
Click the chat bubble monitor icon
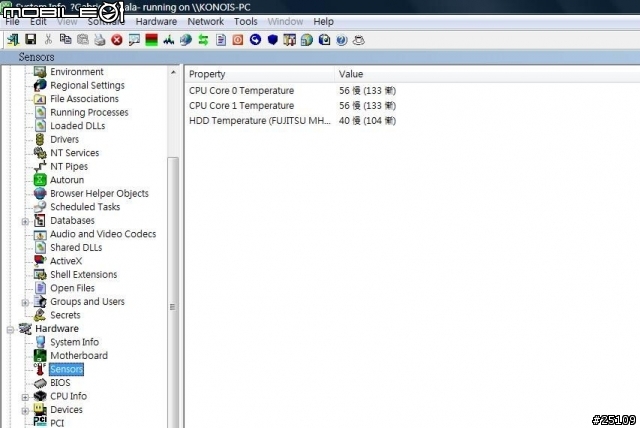coord(134,40)
